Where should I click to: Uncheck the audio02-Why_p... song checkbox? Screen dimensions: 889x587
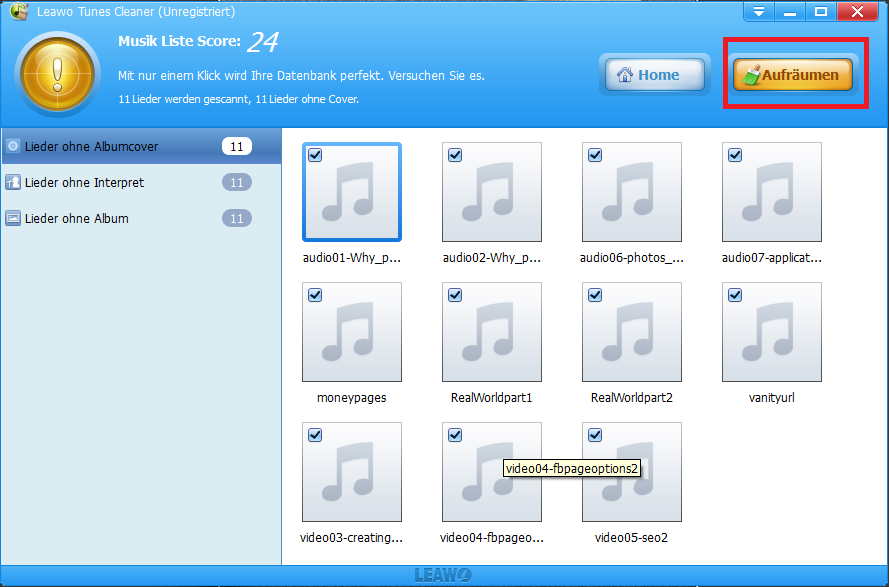[455, 155]
